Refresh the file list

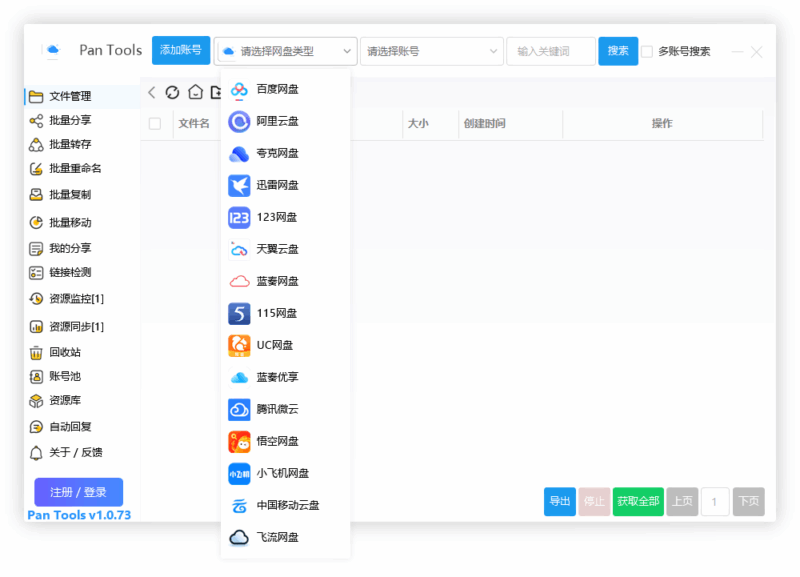pyautogui.click(x=172, y=92)
